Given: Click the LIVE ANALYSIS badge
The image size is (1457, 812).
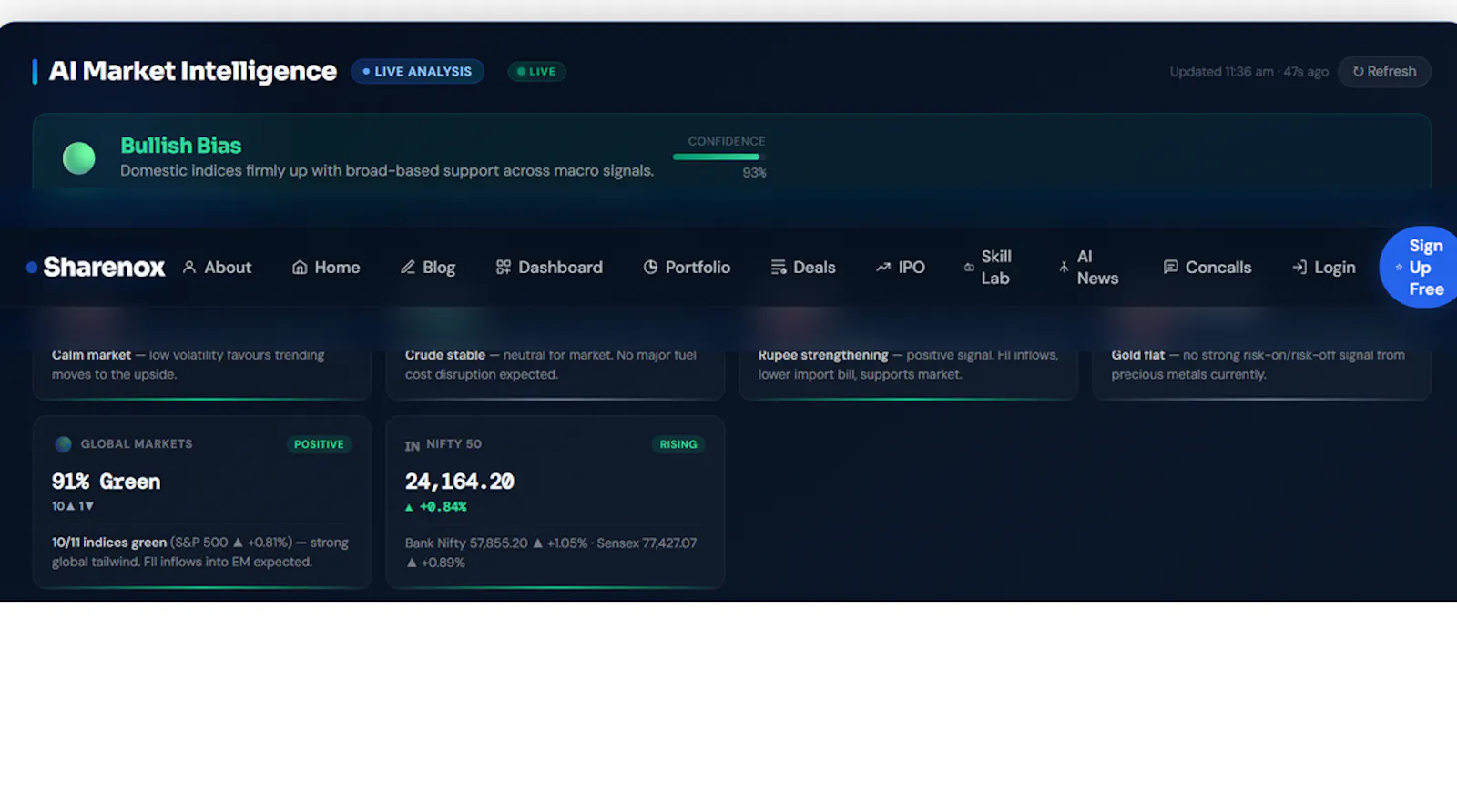Looking at the screenshot, I should pos(417,71).
